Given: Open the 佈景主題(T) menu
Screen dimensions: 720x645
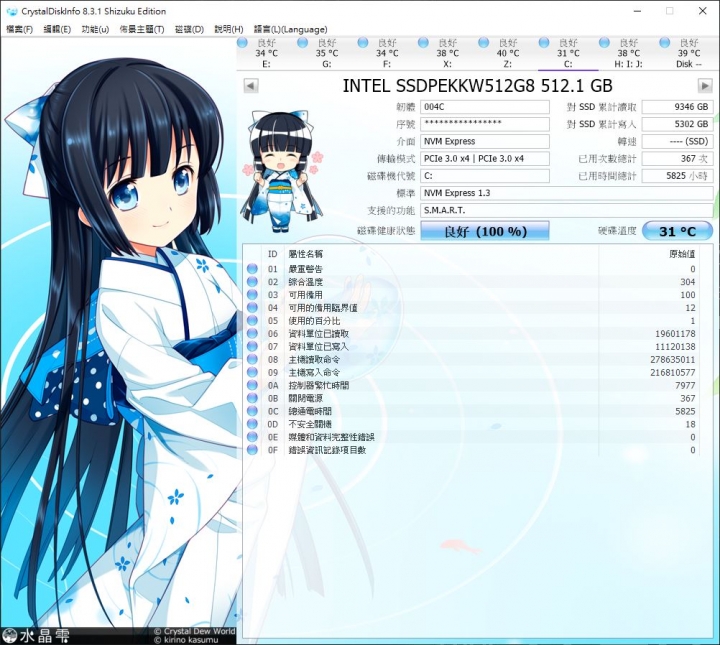Looking at the screenshot, I should (x=142, y=29).
